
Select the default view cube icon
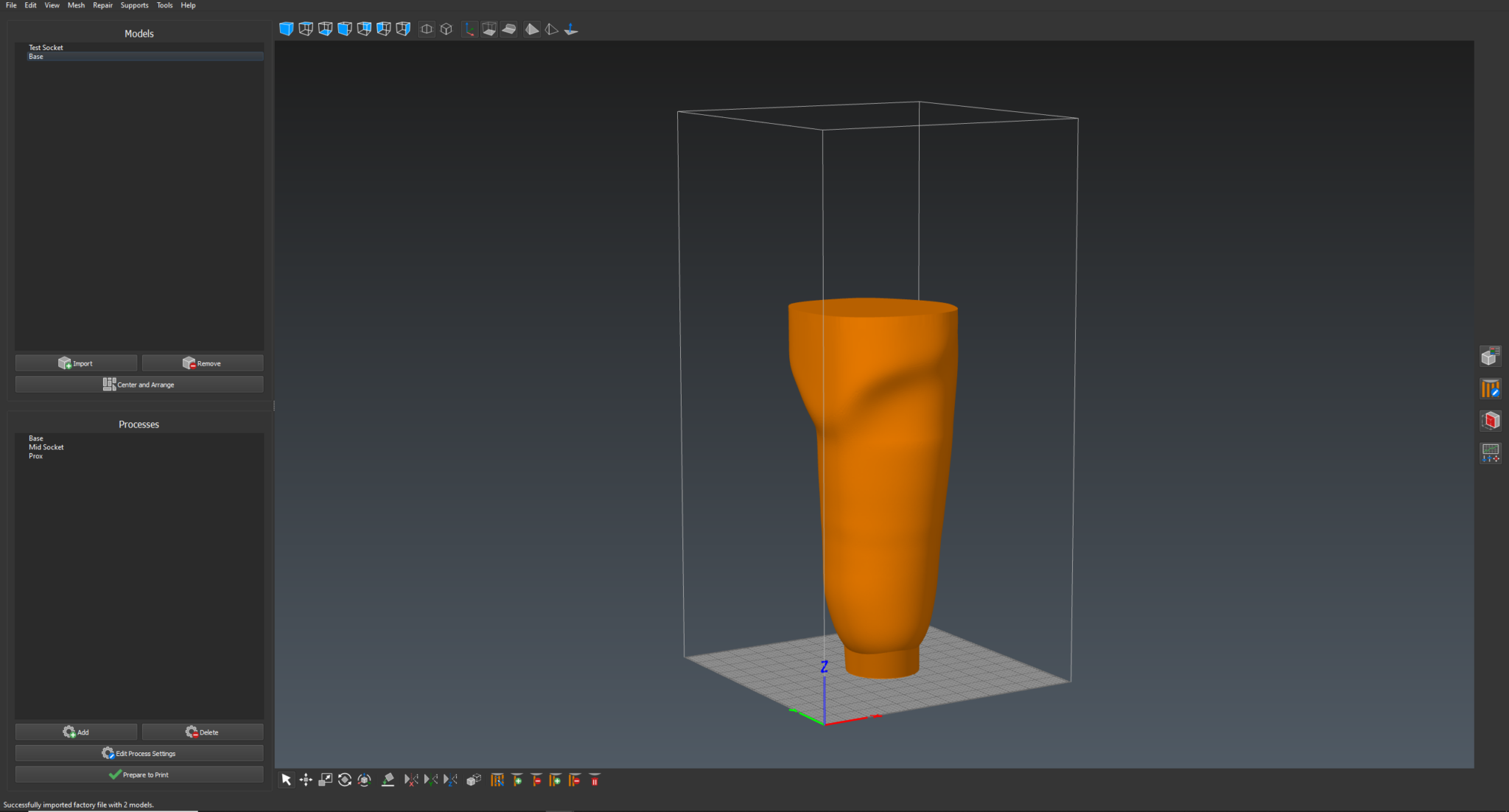(286, 29)
